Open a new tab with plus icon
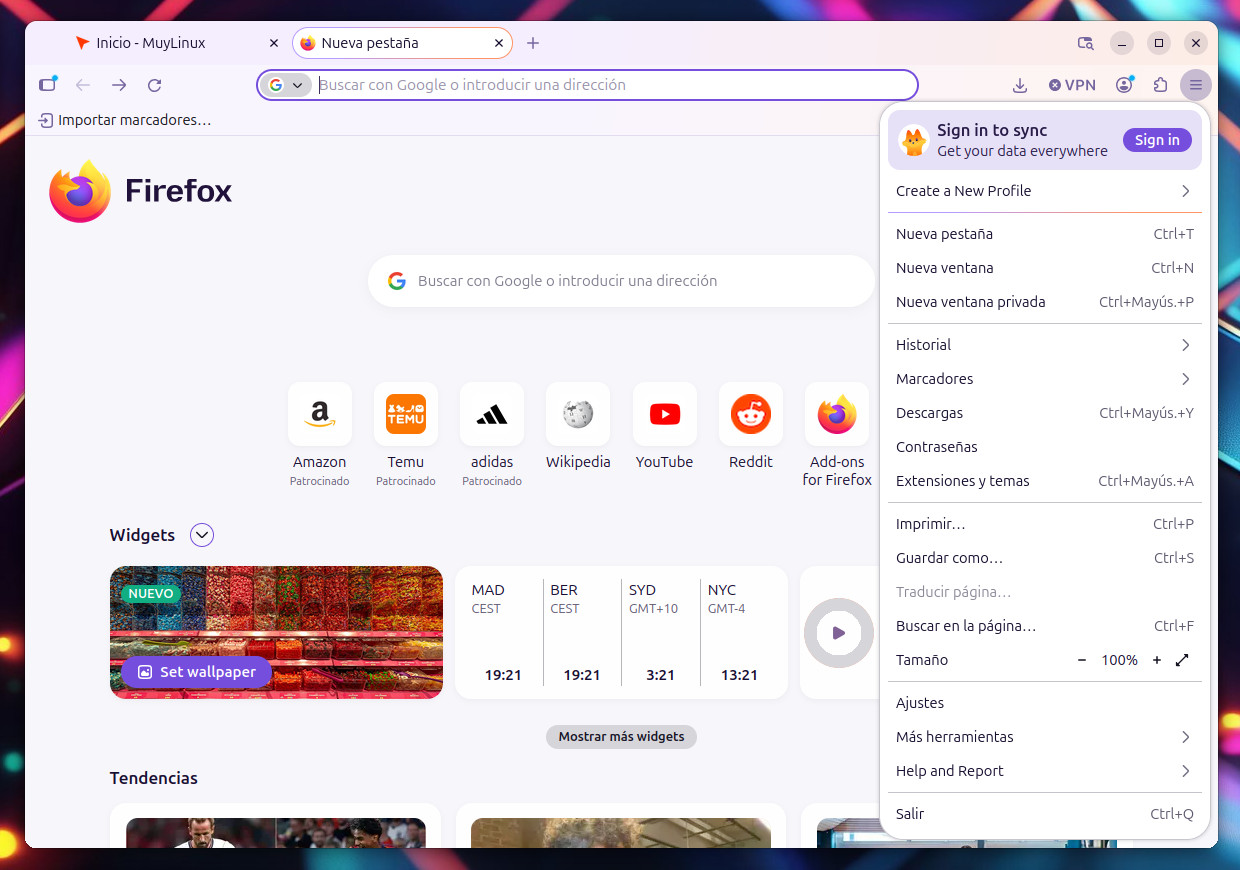This screenshot has height=870, width=1240. click(533, 43)
